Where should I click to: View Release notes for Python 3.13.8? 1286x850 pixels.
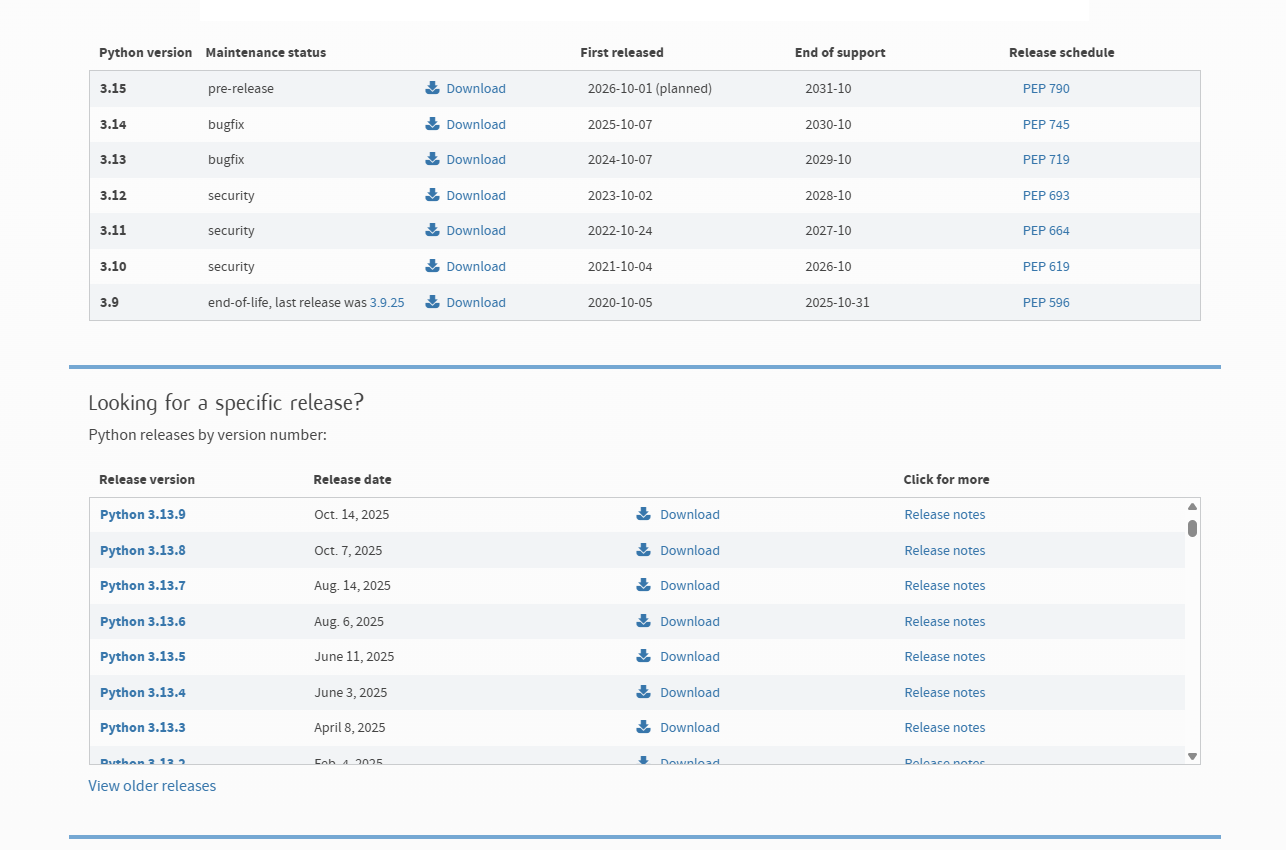(945, 551)
